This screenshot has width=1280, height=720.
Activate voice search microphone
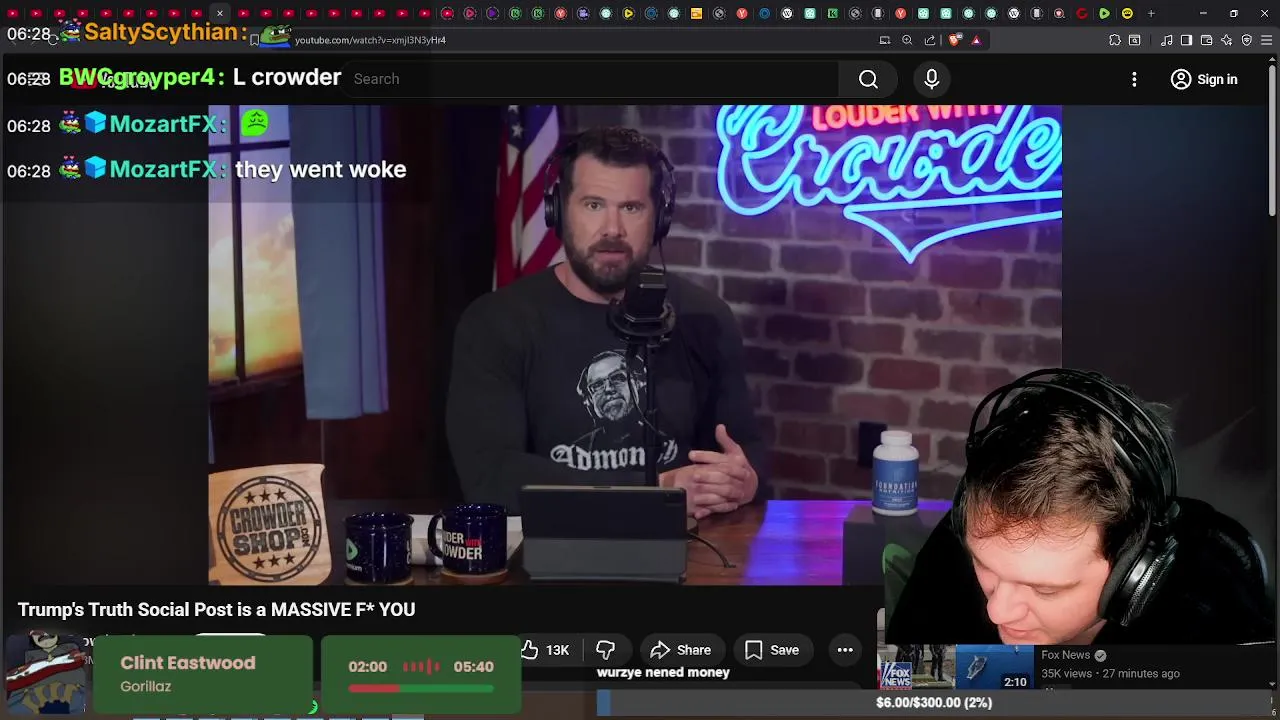931,79
